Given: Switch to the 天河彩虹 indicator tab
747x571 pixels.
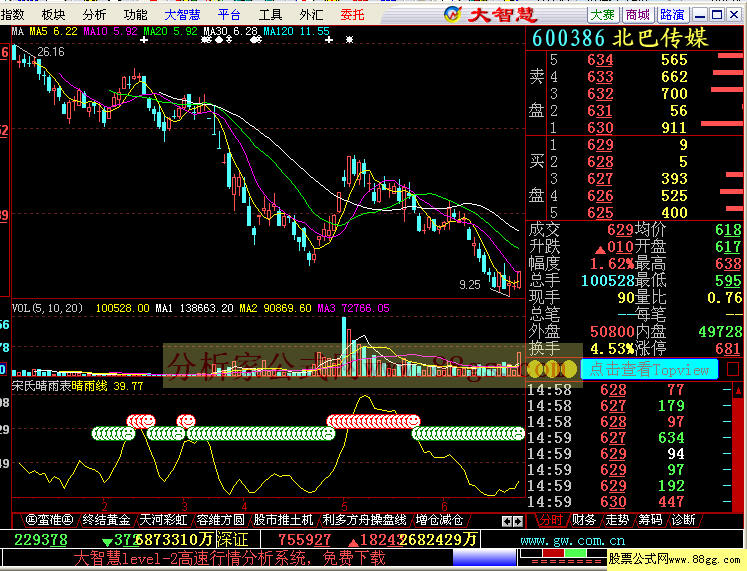Looking at the screenshot, I should [x=163, y=520].
